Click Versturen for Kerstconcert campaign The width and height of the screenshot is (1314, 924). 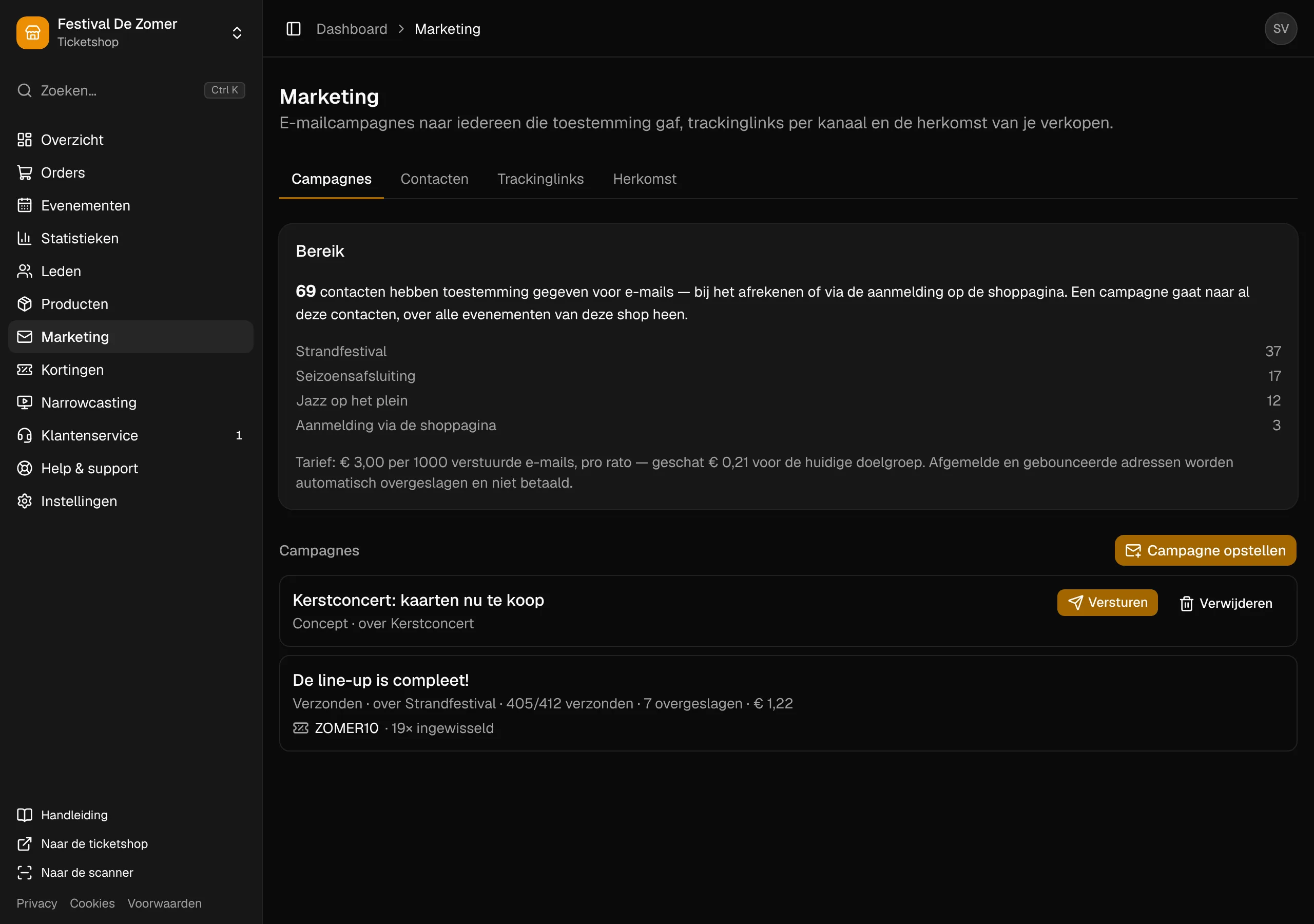1107,602
